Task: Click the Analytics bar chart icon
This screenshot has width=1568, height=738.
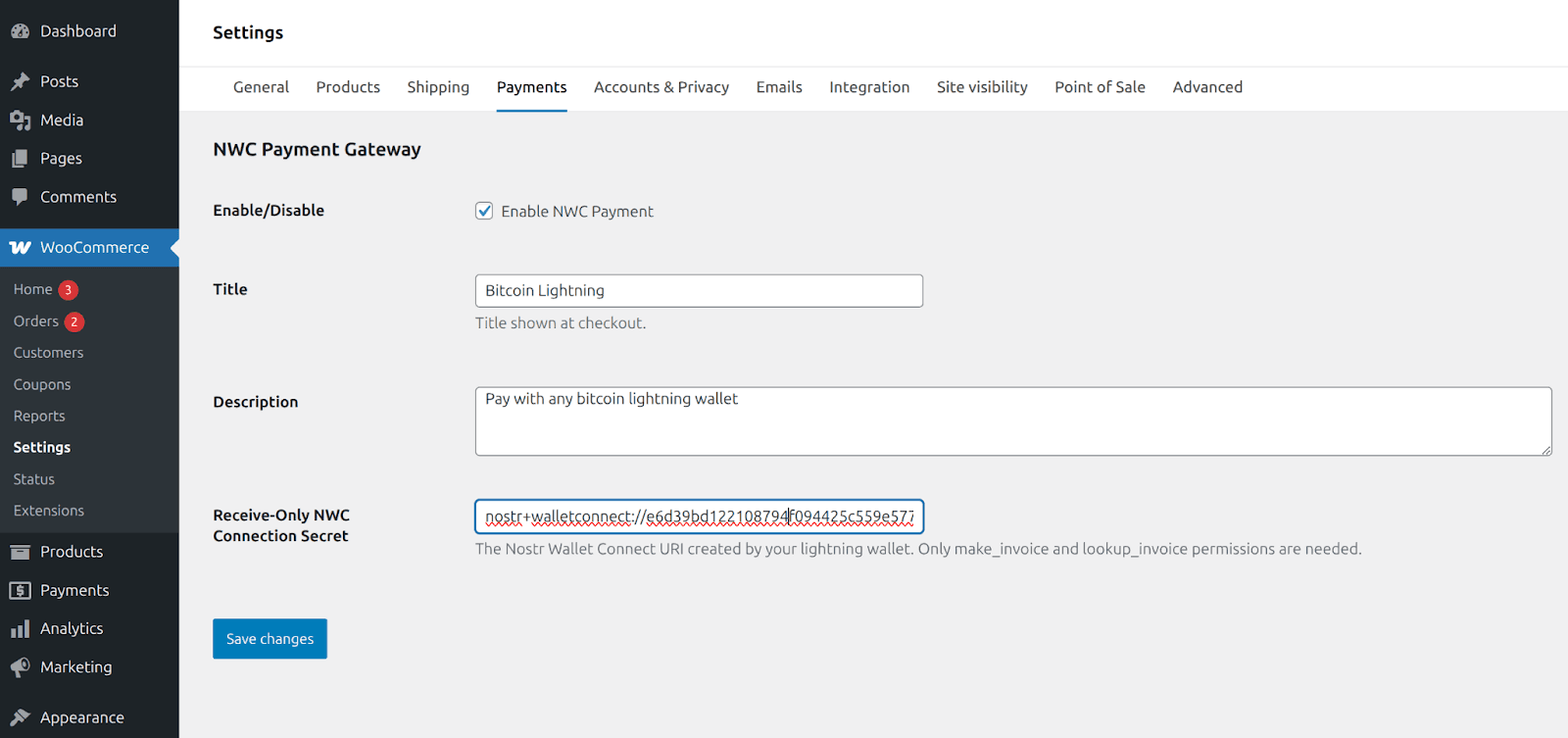Action: [20, 628]
